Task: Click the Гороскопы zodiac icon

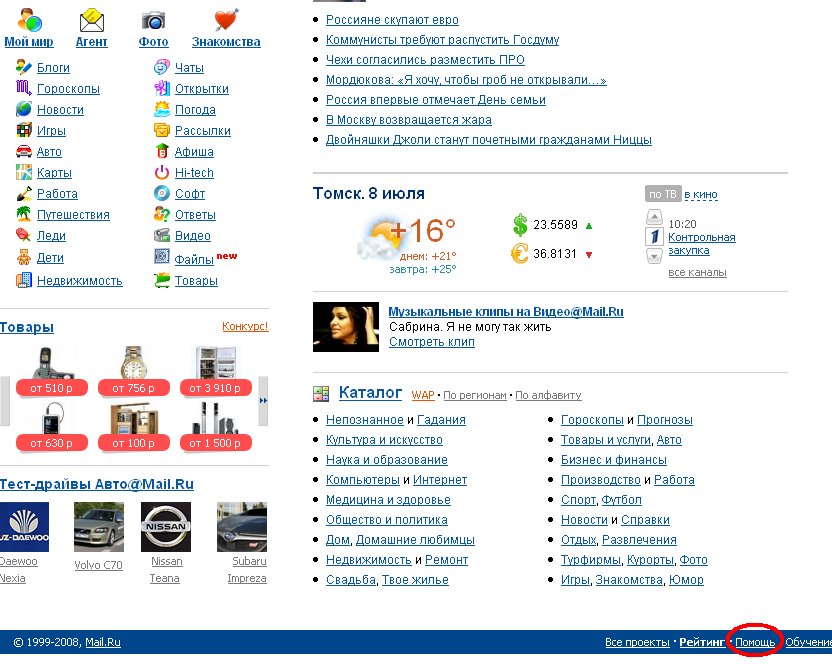Action: tap(24, 88)
